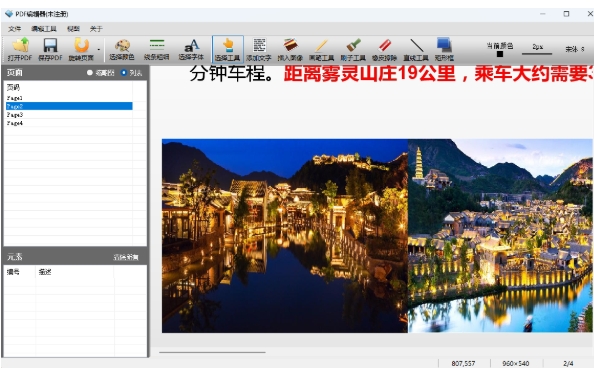Open the color palette selection tool
This screenshot has width=594, height=369.
click(122, 49)
